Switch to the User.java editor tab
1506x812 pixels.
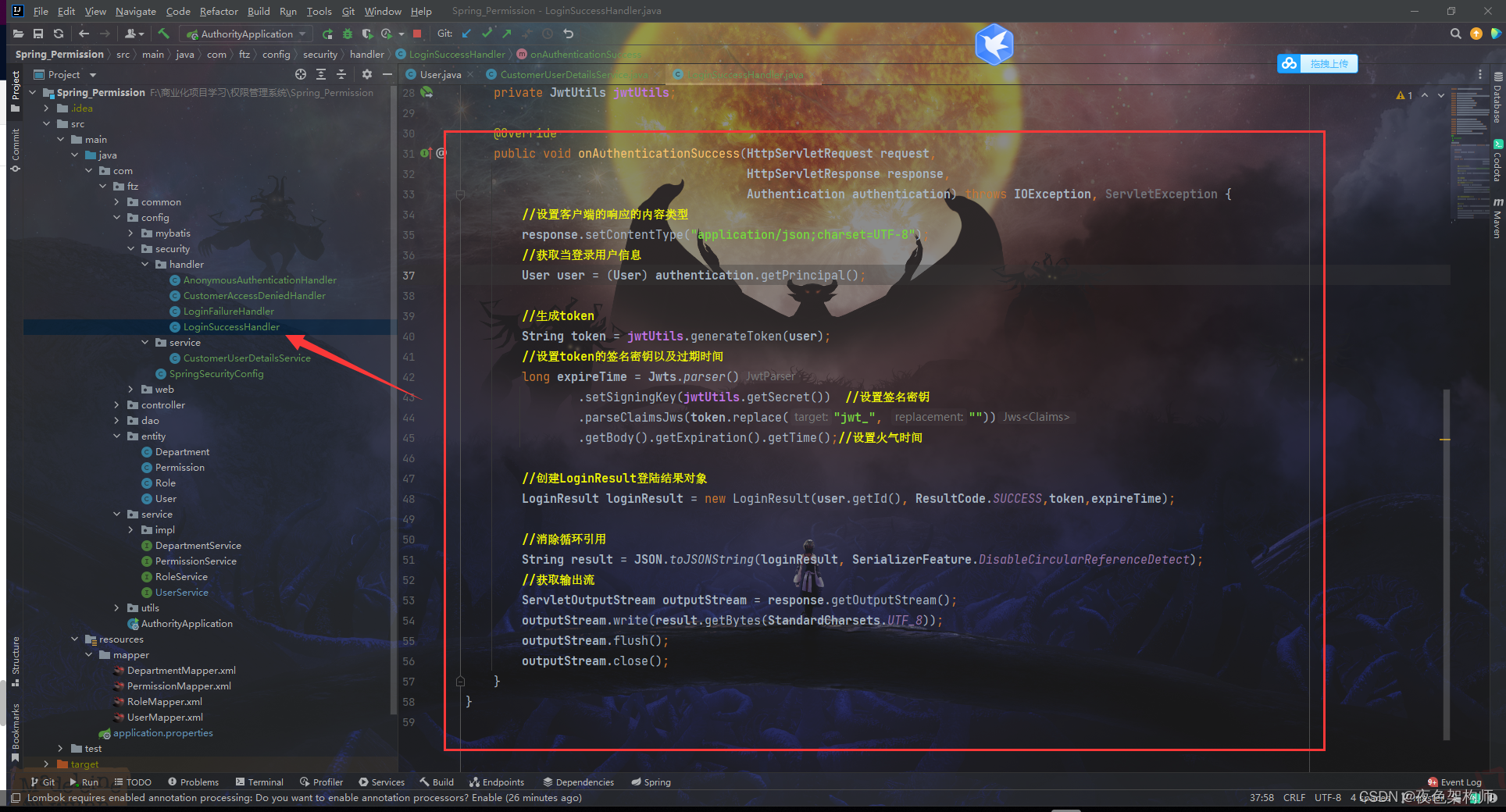point(441,74)
